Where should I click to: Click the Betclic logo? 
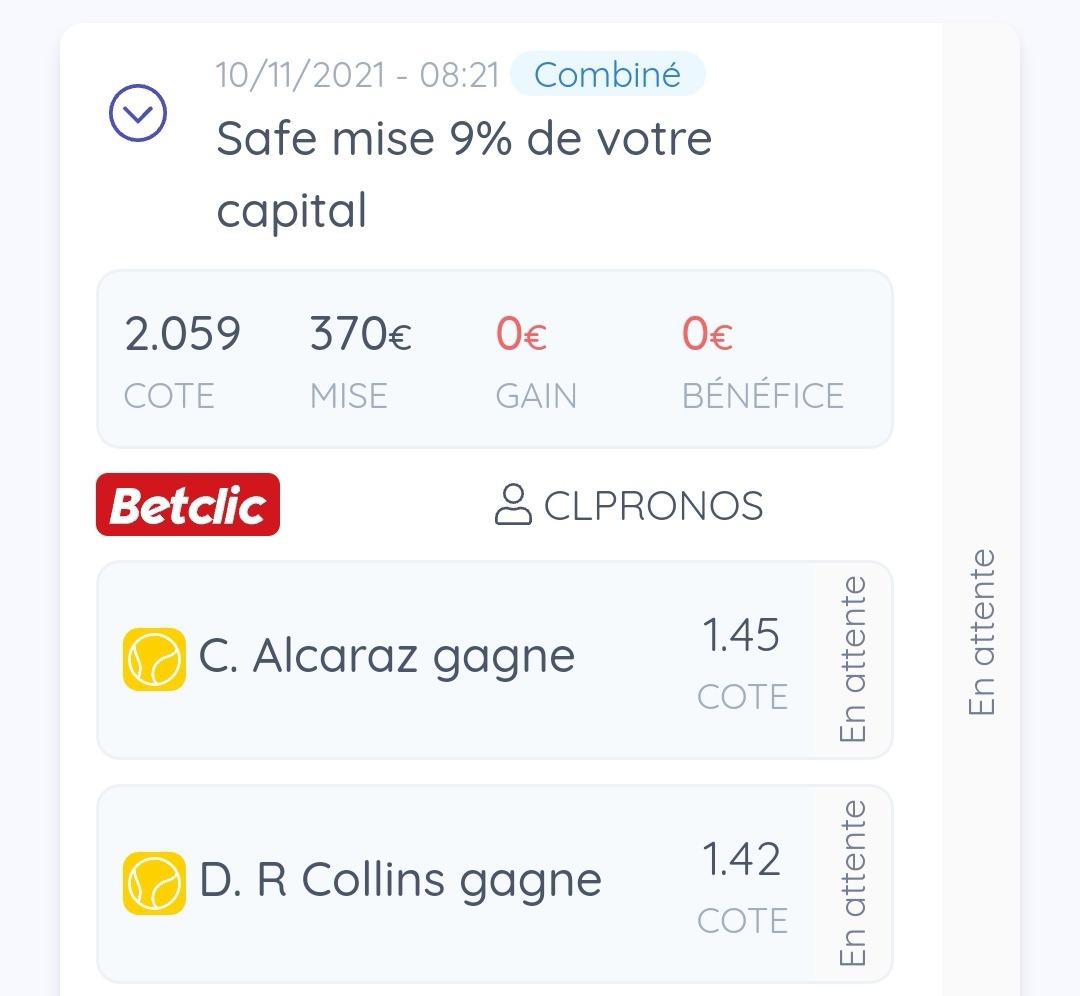tap(188, 505)
